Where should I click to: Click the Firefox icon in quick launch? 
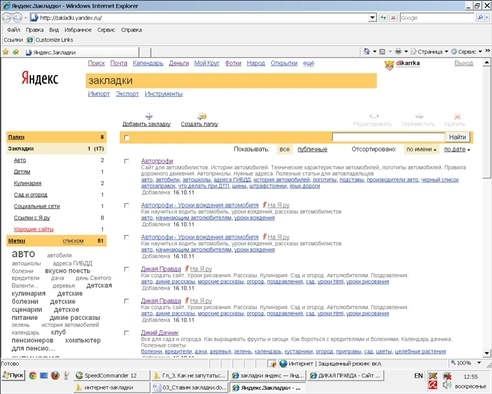click(x=55, y=376)
